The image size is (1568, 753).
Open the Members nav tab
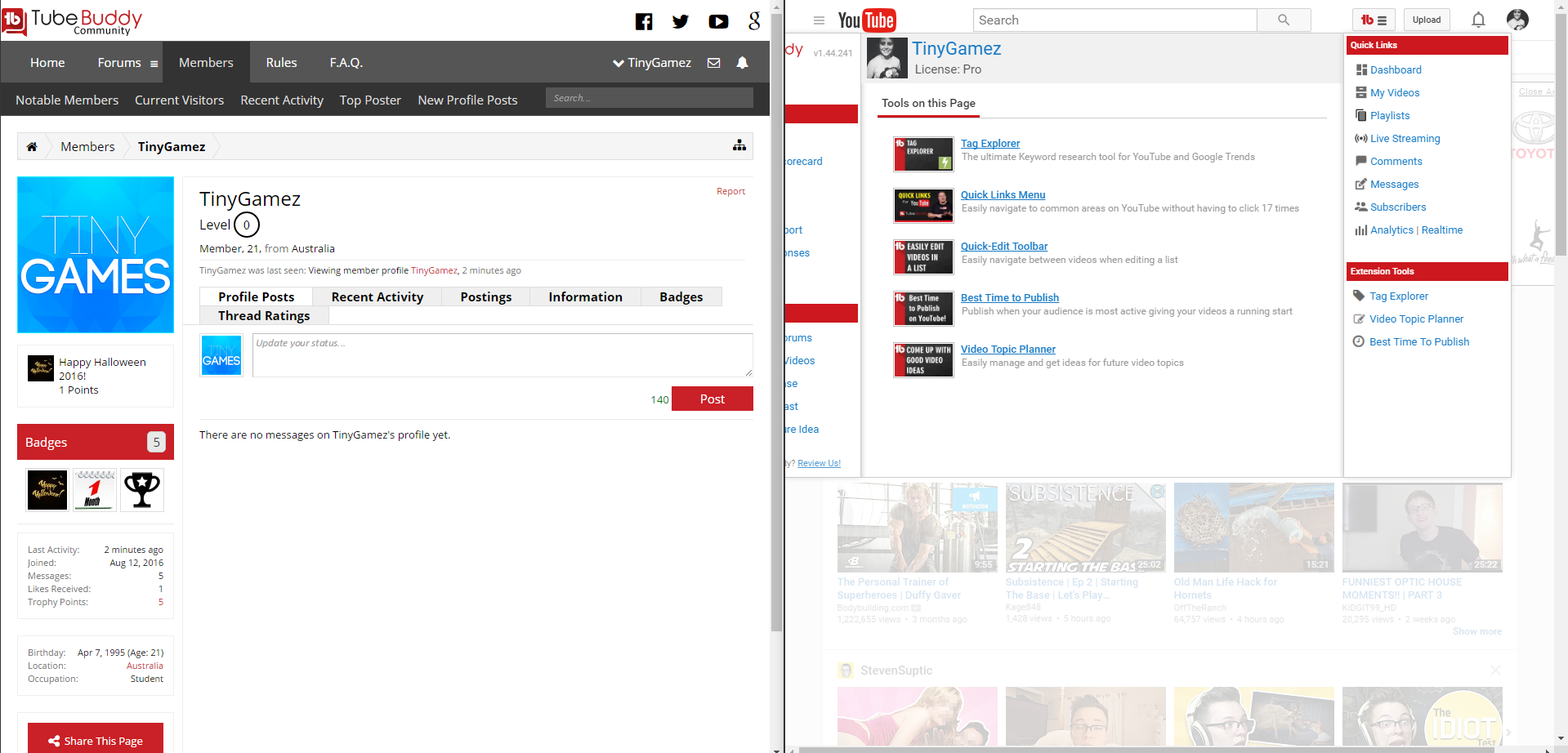pyautogui.click(x=206, y=63)
